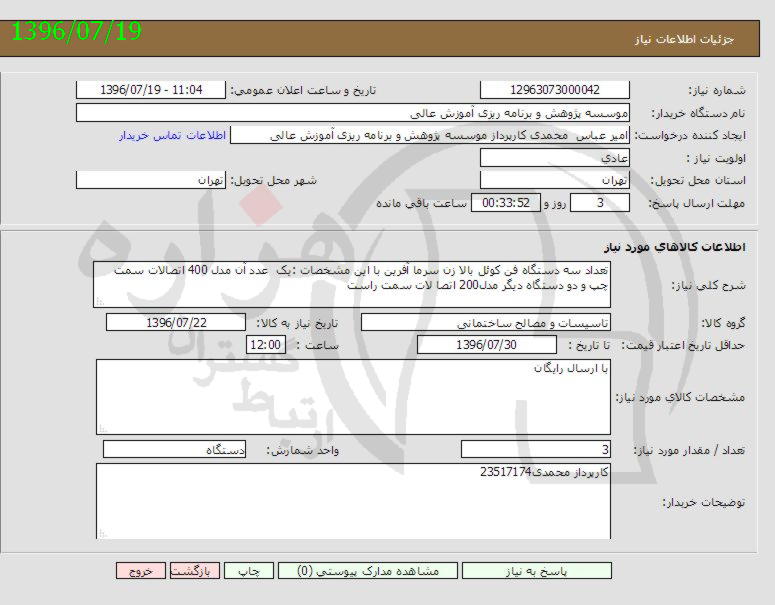Click the خروج exit button

(x=141, y=571)
